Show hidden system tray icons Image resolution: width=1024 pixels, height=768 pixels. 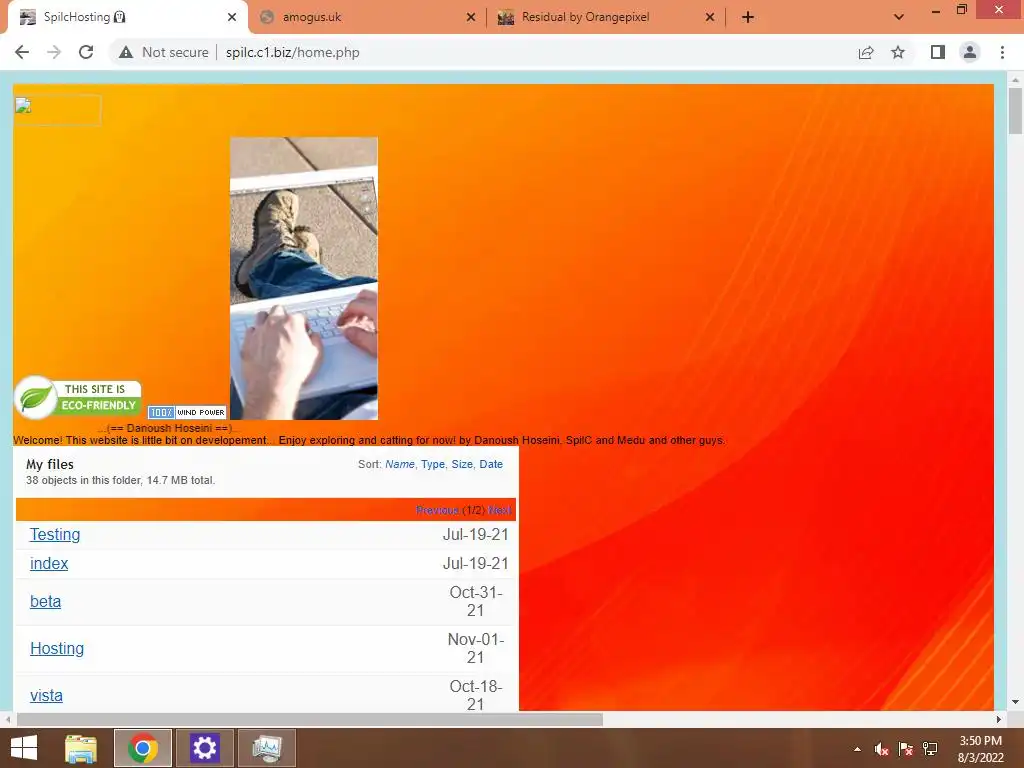(857, 749)
